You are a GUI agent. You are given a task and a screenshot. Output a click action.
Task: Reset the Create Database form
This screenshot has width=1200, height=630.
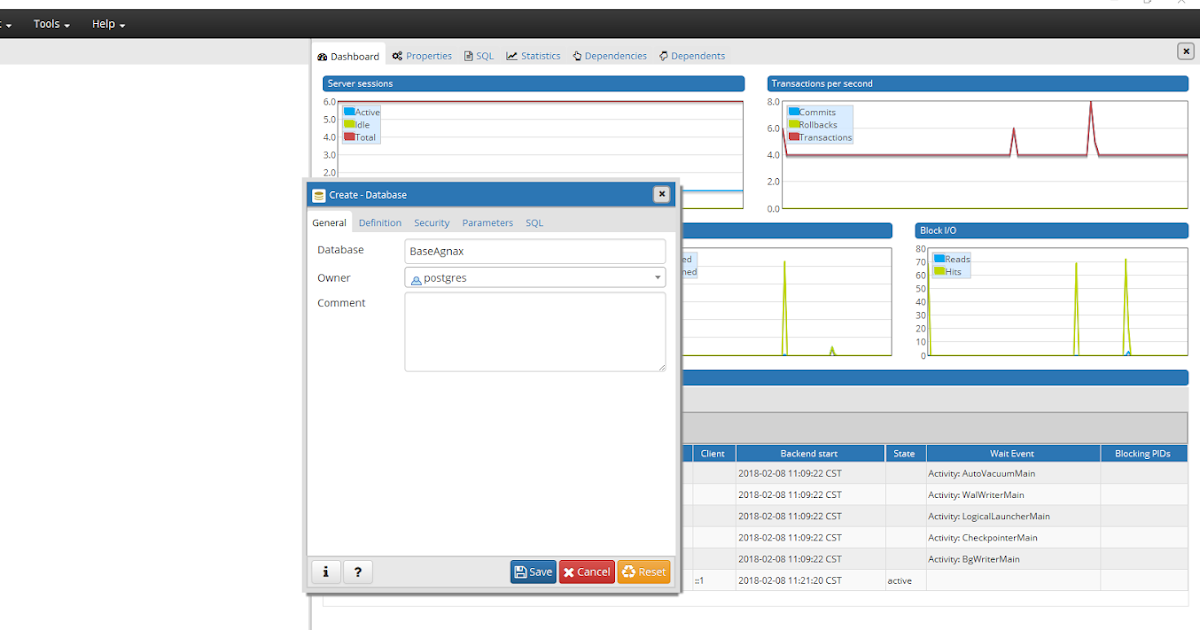pos(643,571)
